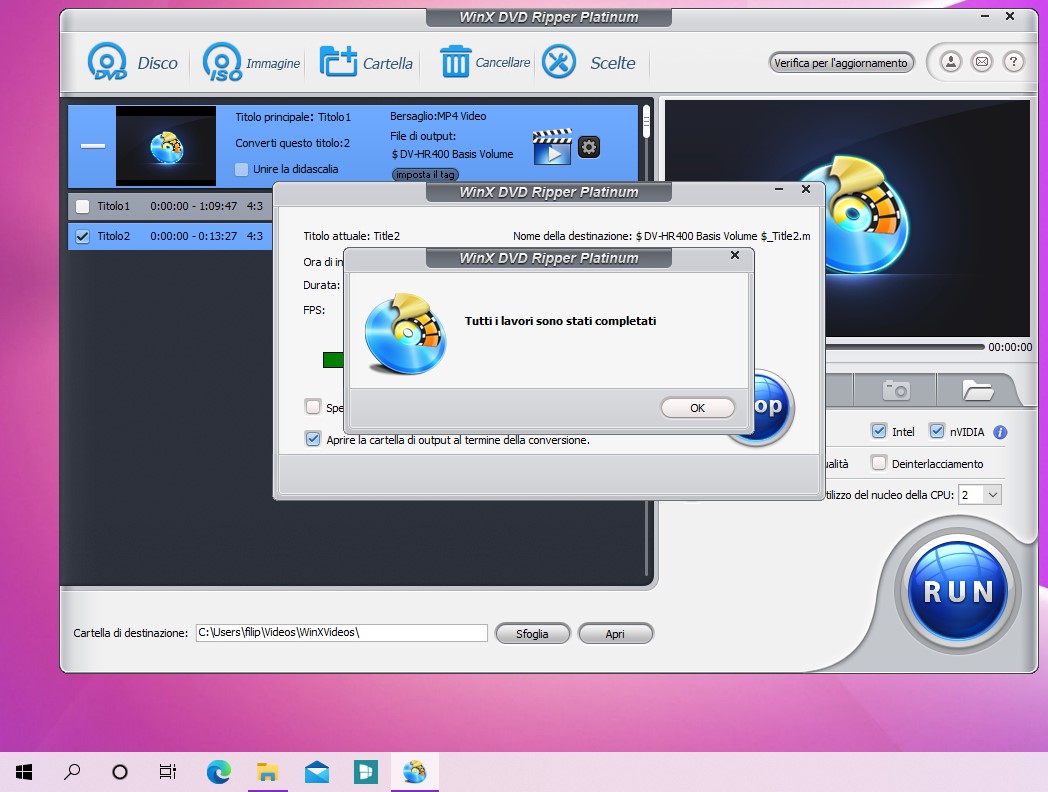Close the conversion progress window

(806, 189)
